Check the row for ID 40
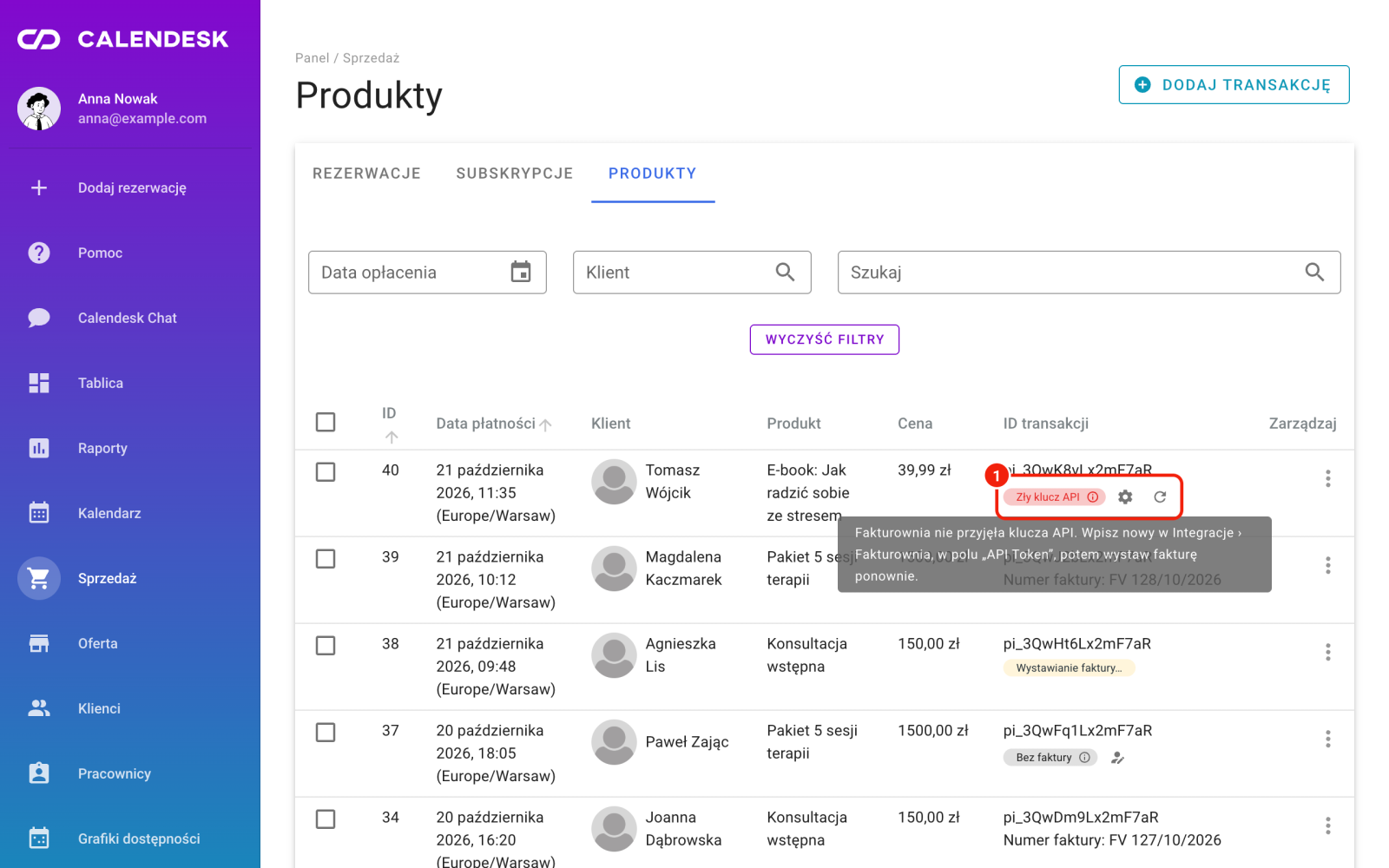Image resolution: width=1389 pixels, height=868 pixels. click(x=326, y=472)
